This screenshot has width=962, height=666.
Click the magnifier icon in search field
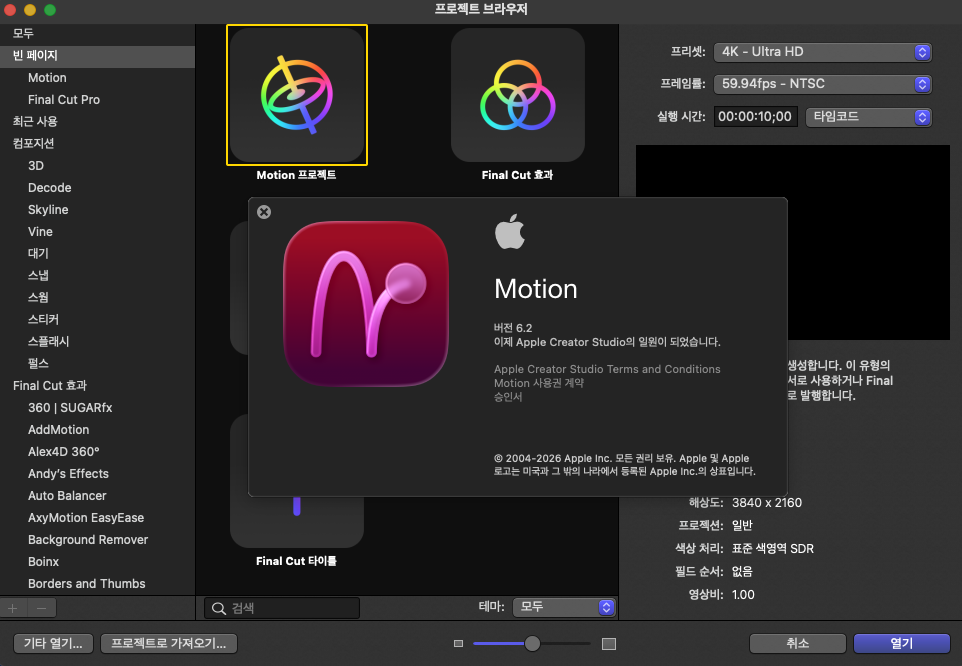[217, 608]
